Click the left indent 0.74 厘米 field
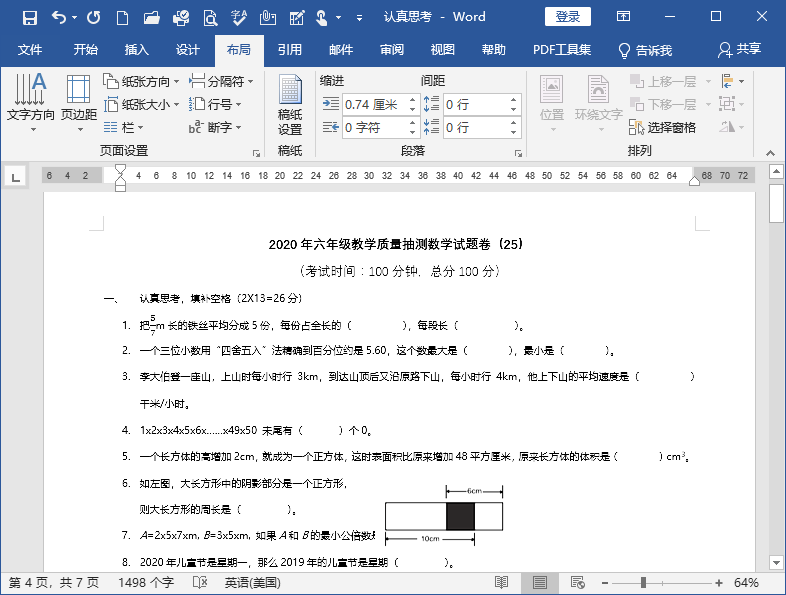This screenshot has width=786, height=595. [372, 104]
